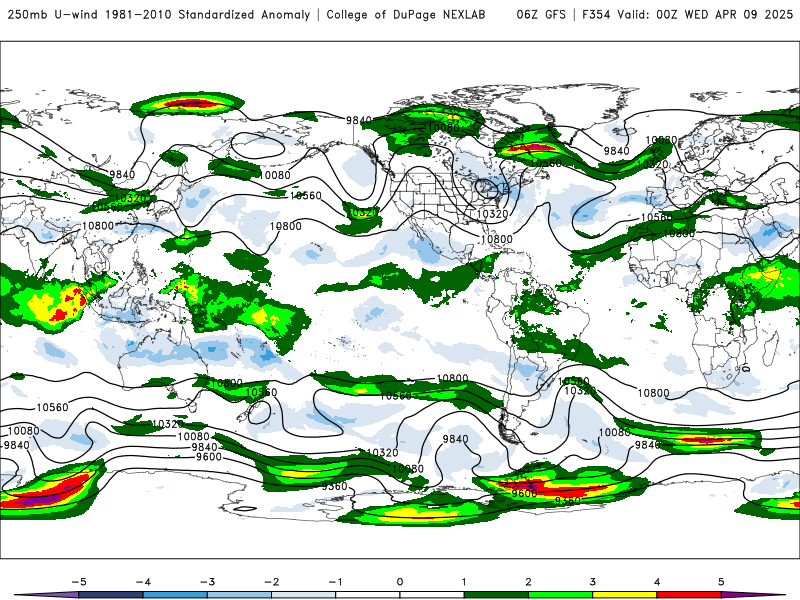Click the 'Valid: 00Z WED APR 09 2025' text

point(705,15)
